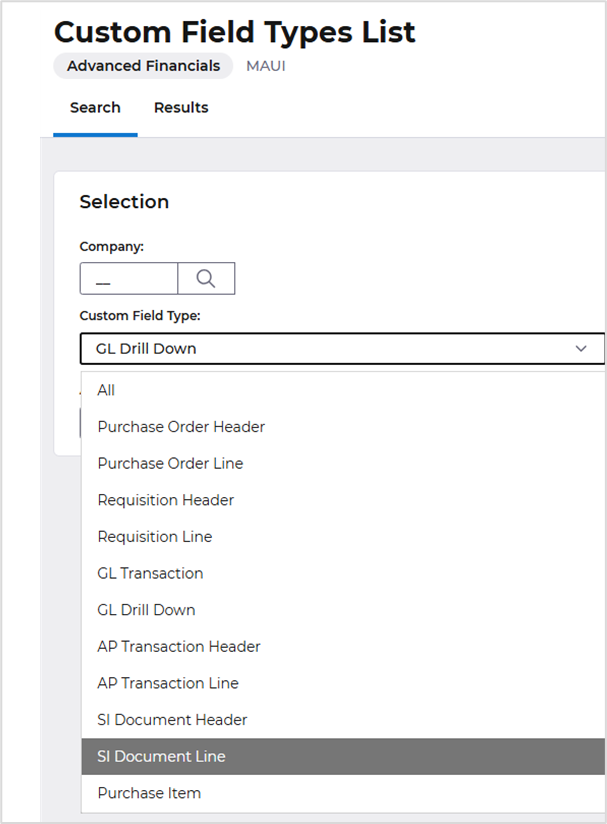
Task: Open the GL Drill Down combo box
Action: [x=342, y=348]
